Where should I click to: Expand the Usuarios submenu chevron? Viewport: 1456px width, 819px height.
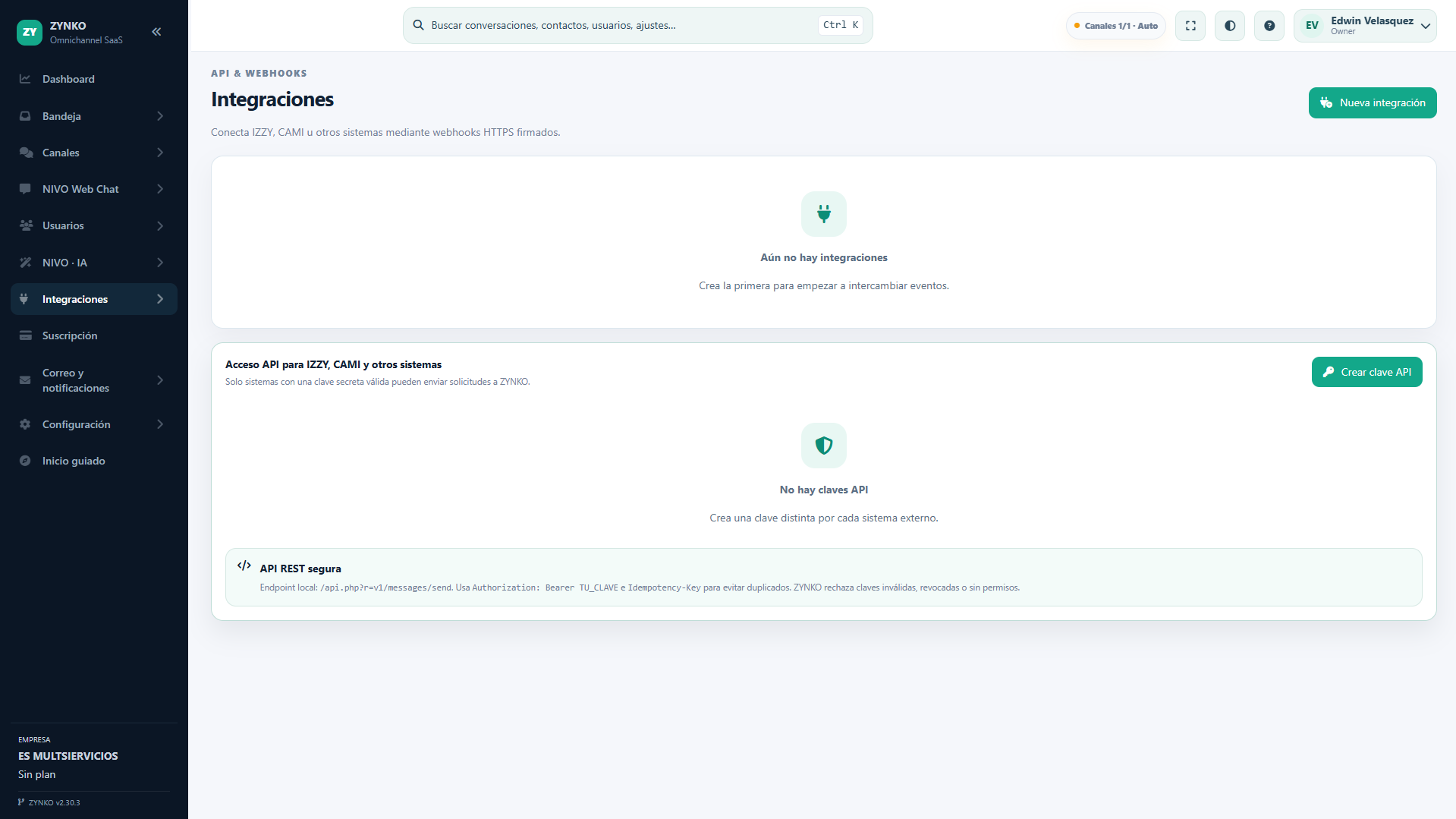160,225
